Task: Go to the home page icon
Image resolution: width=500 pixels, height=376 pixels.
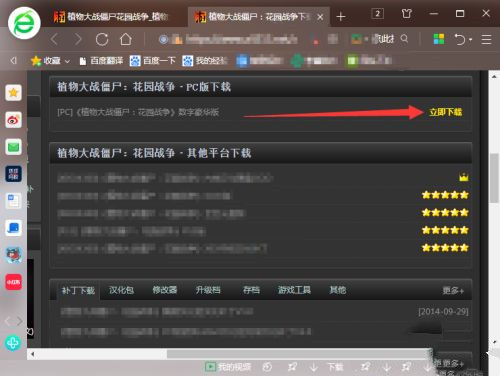Action: [126, 39]
